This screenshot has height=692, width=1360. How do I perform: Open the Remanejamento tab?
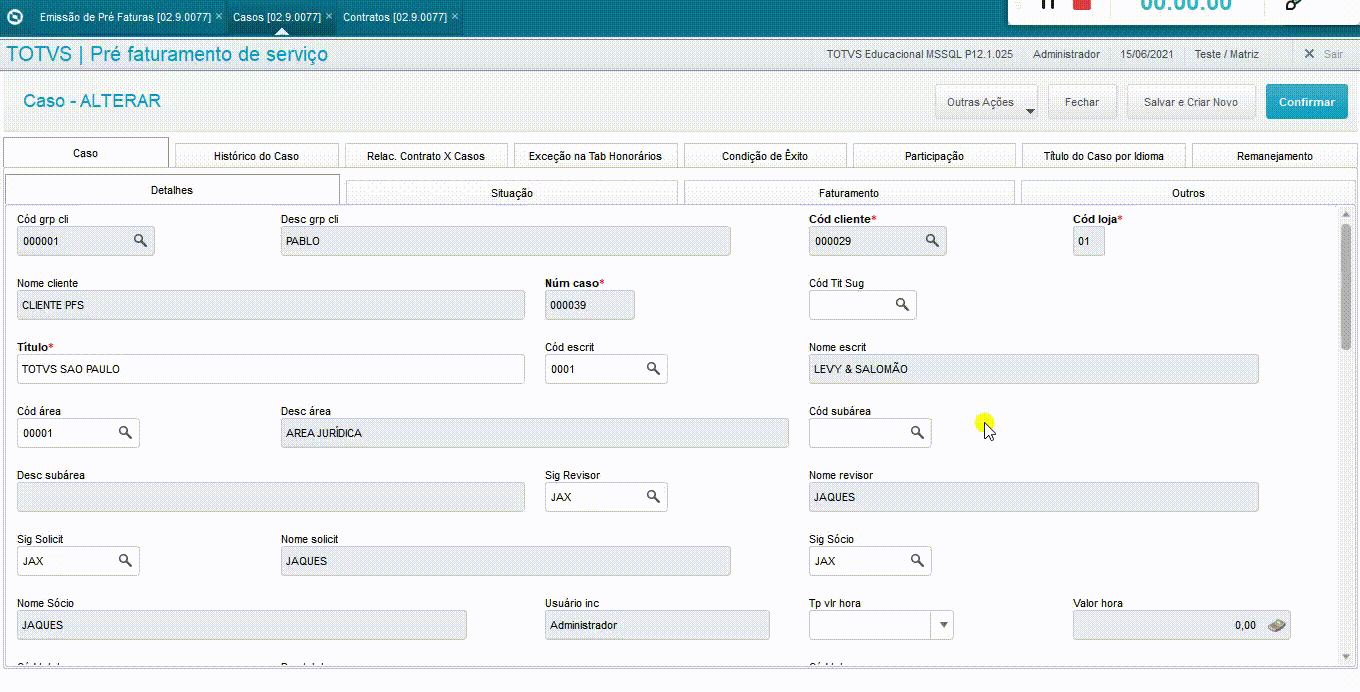tap(1274, 156)
